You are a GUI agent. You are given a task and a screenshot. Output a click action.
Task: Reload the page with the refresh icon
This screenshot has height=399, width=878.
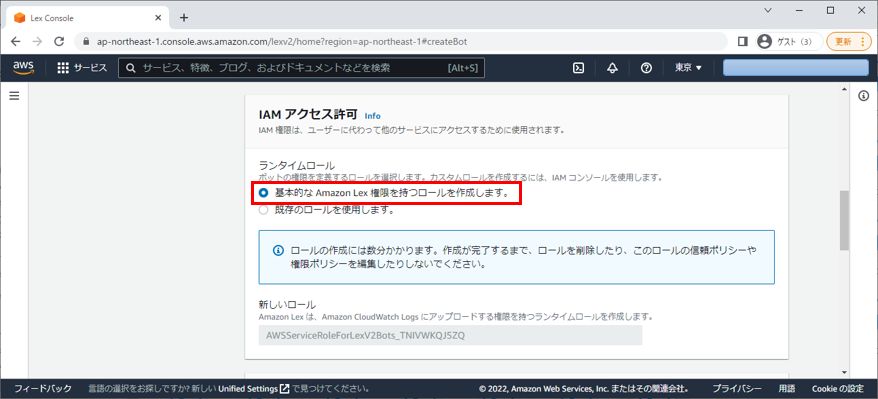(x=59, y=41)
